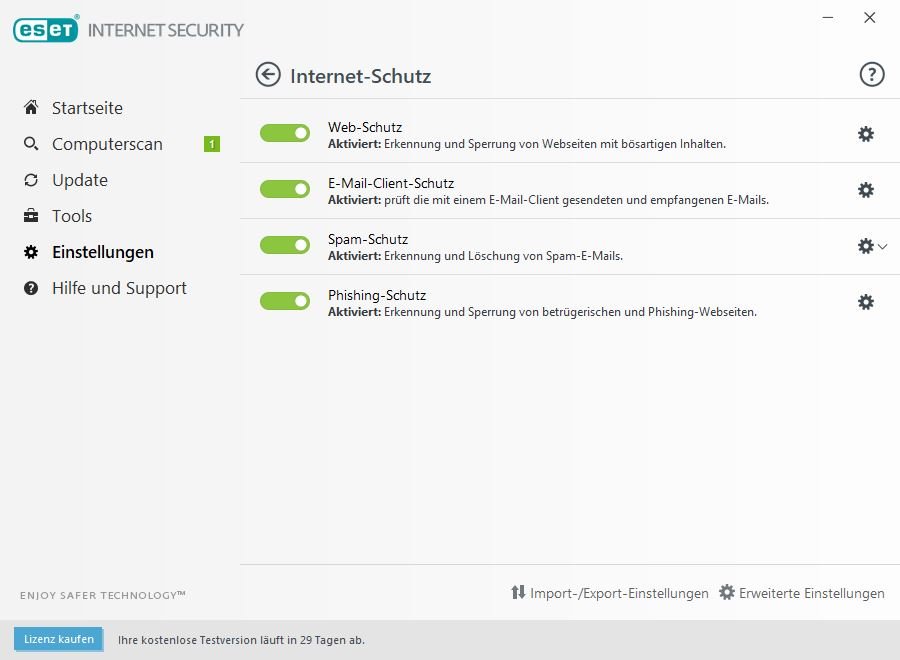This screenshot has width=900, height=660.
Task: Disable the Web-Schutz toggle
Action: 285,134
